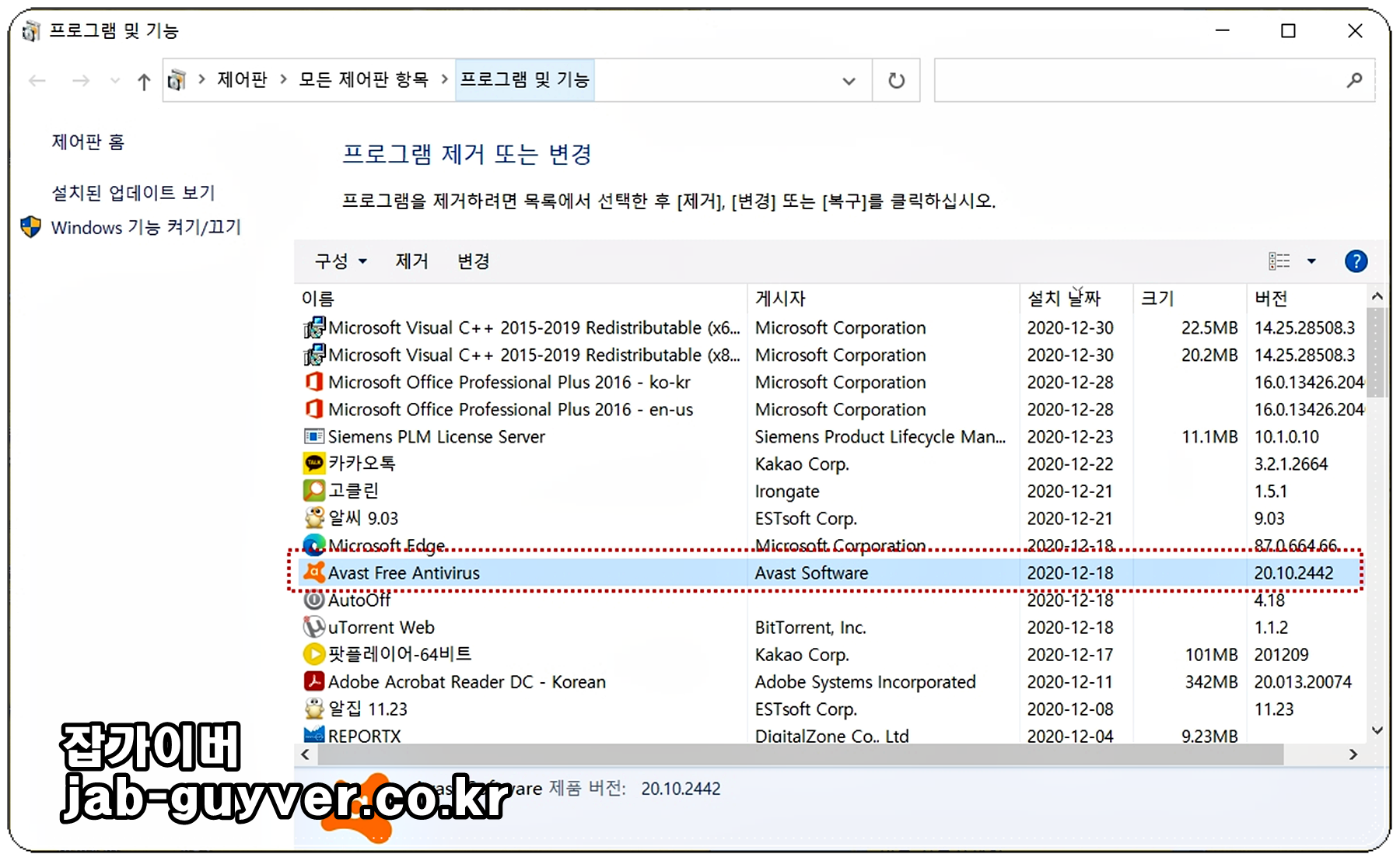Select the 카카오톡 row
Screen dimensions: 1400x861
[x=832, y=464]
